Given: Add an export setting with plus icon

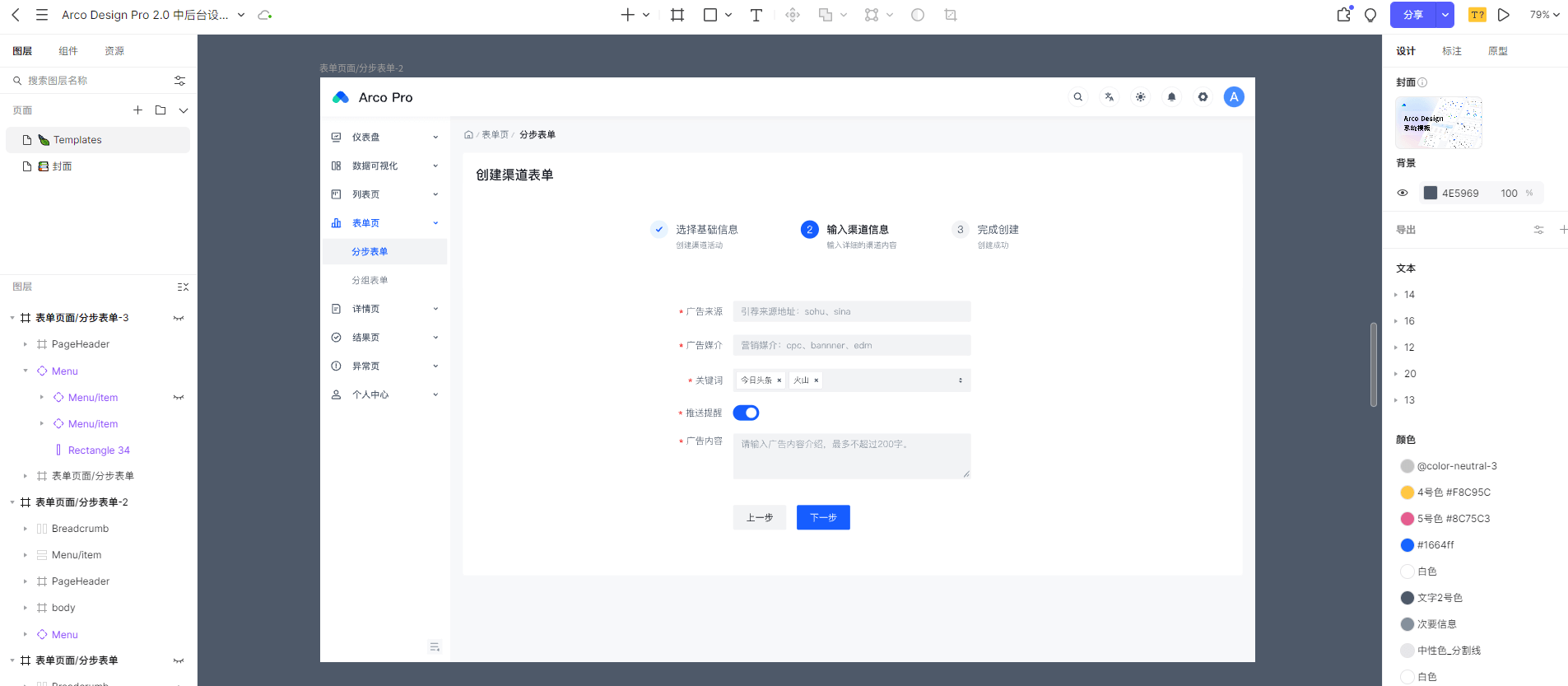Looking at the screenshot, I should [1563, 230].
